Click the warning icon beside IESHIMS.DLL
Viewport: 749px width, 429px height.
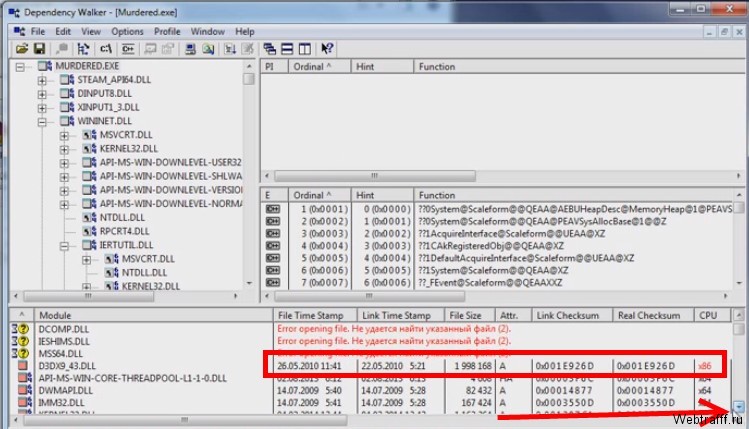21,341
